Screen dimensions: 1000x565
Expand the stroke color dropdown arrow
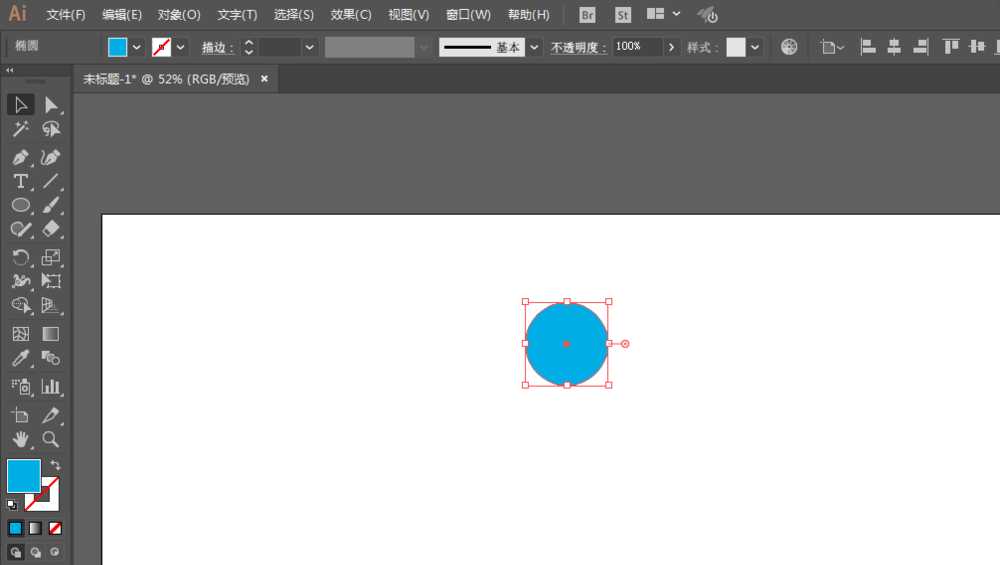pyautogui.click(x=180, y=47)
